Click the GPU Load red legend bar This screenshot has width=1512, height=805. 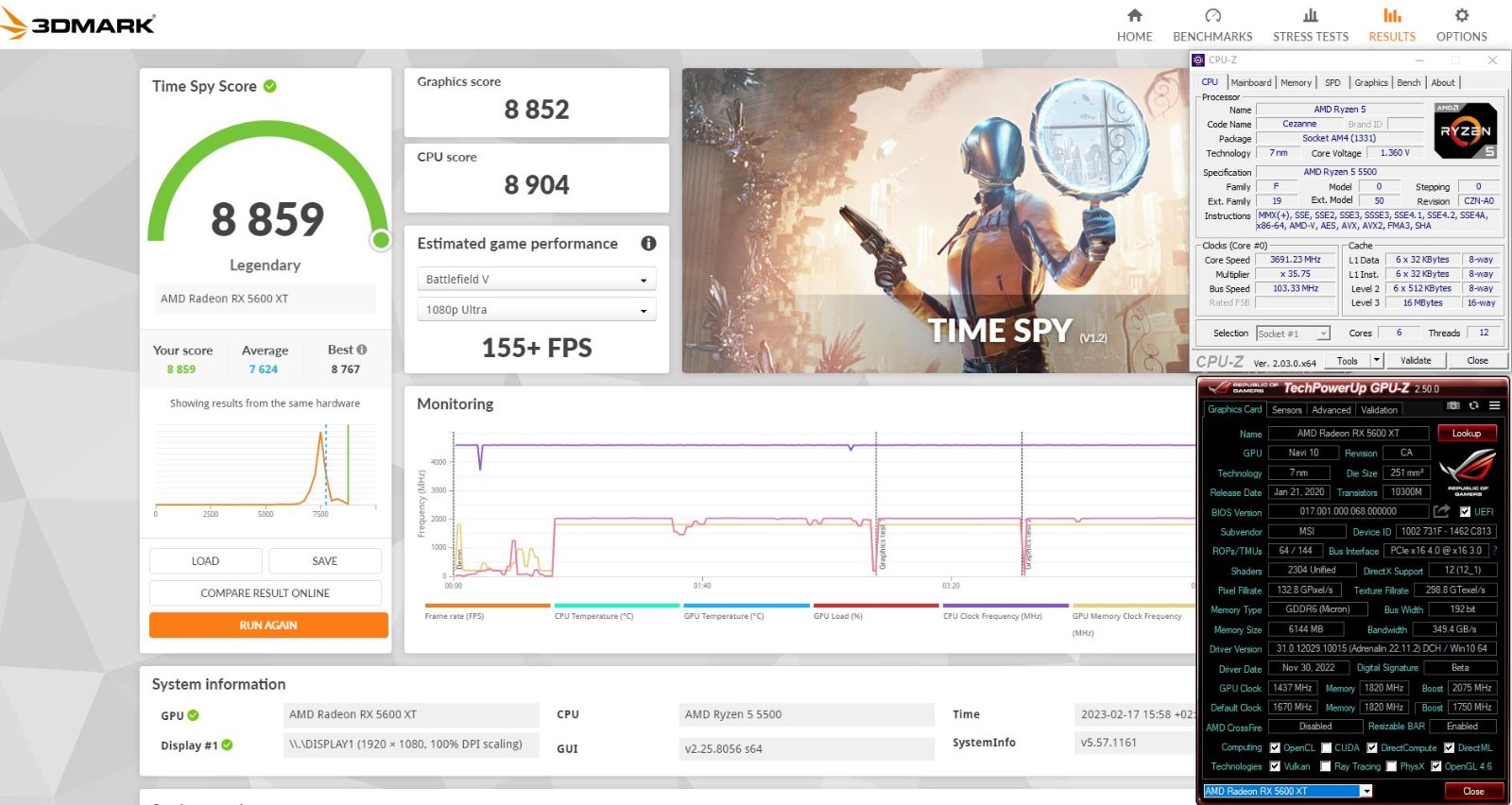(x=876, y=606)
